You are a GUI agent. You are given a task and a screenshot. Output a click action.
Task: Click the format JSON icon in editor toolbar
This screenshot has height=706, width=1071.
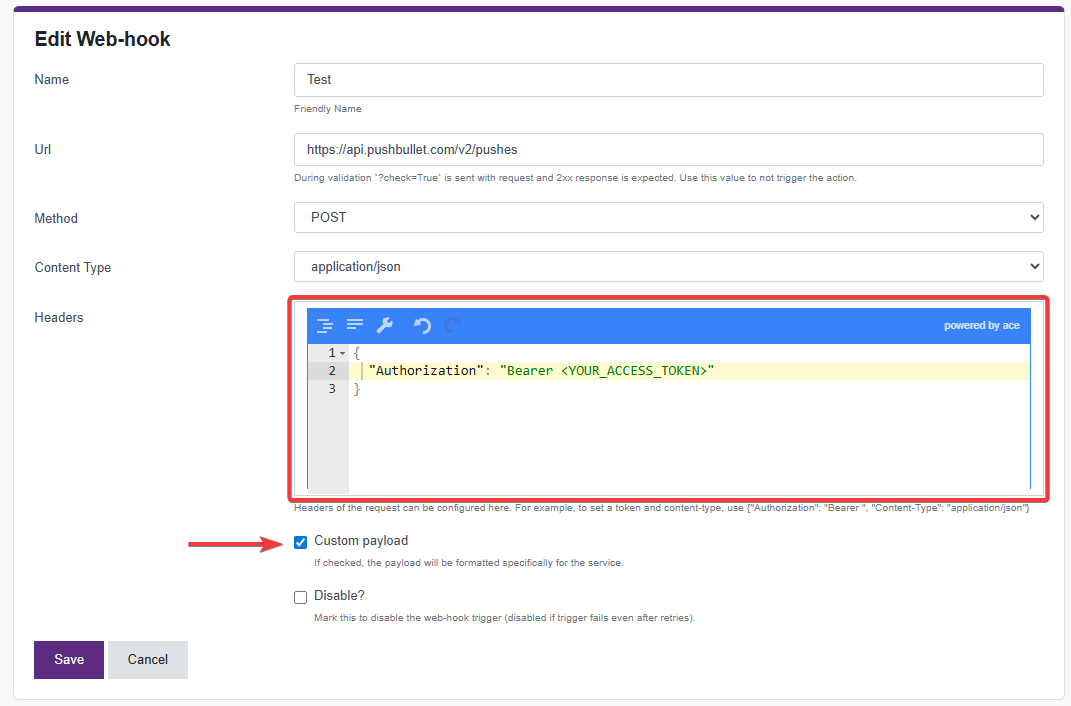point(325,325)
